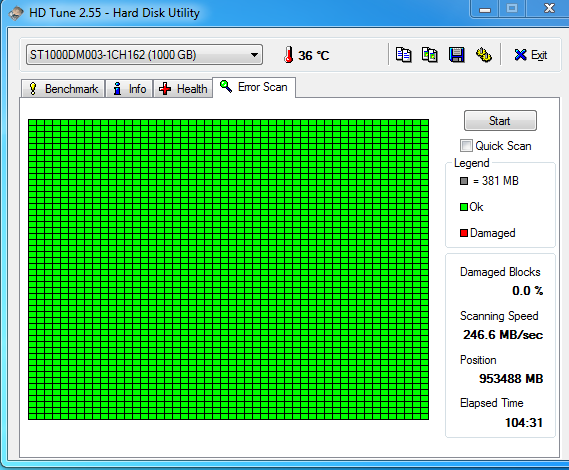Viewport: 569px width, 470px height.
Task: Save screenshot using the floppy disk icon
Action: pos(457,55)
